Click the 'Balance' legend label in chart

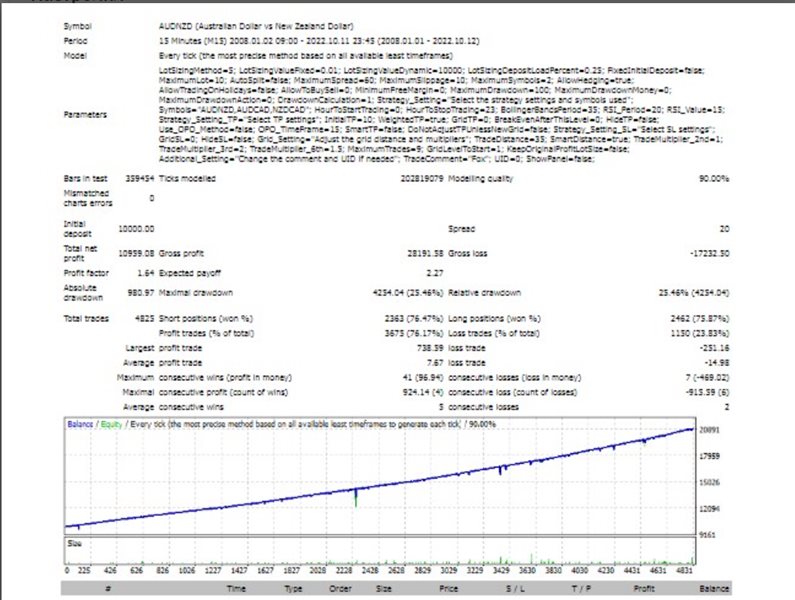(x=80, y=424)
